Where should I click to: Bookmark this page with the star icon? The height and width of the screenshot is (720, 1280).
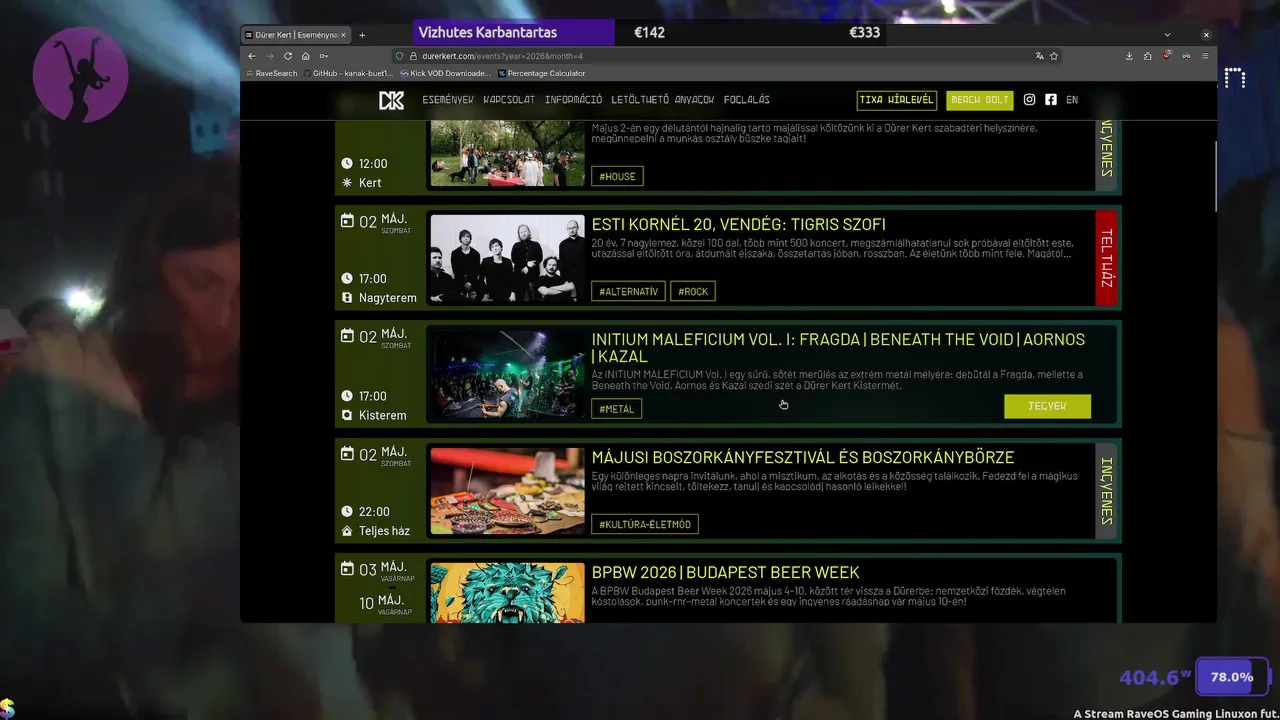click(x=1054, y=56)
